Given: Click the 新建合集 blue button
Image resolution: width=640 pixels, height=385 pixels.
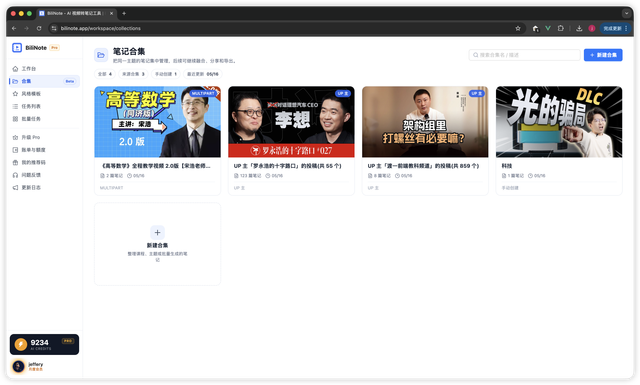Looking at the screenshot, I should [x=603, y=55].
